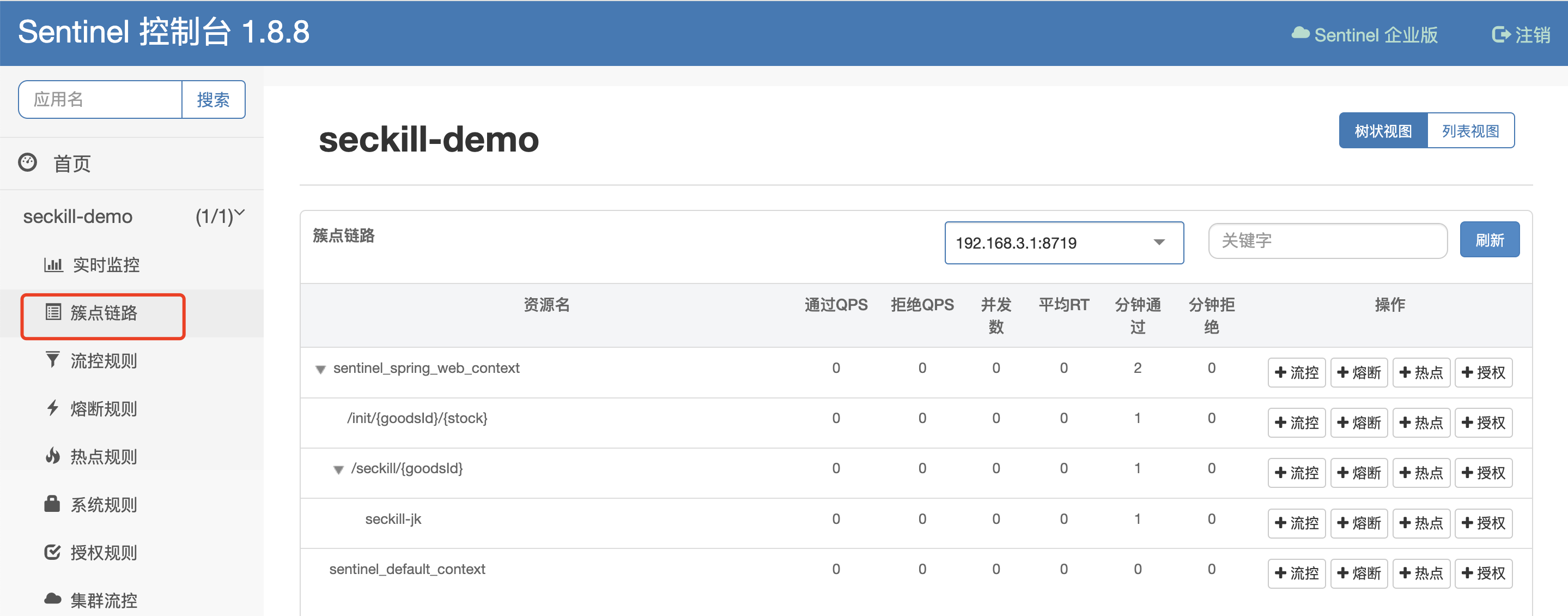
Task: Click the bar chart icon for 实时监控
Action: (x=53, y=264)
